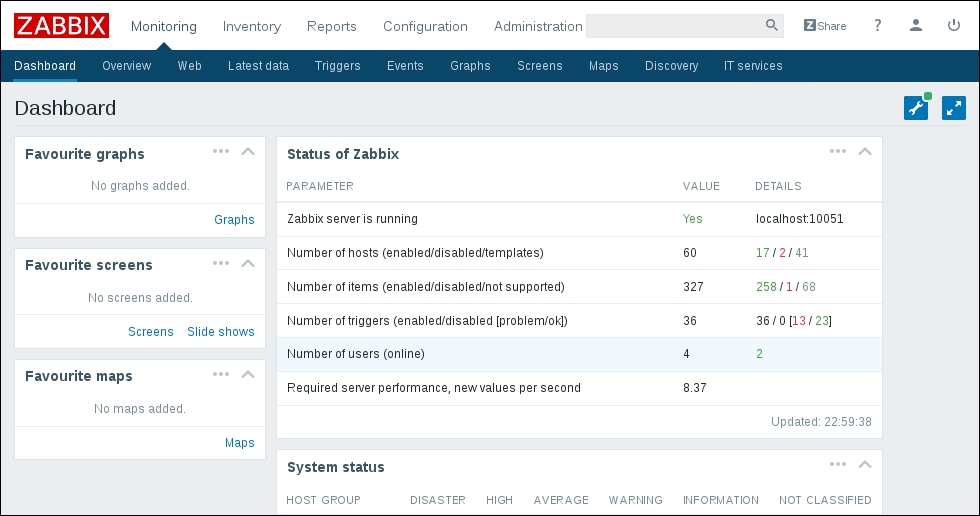Collapse the System status widget

click(x=865, y=465)
